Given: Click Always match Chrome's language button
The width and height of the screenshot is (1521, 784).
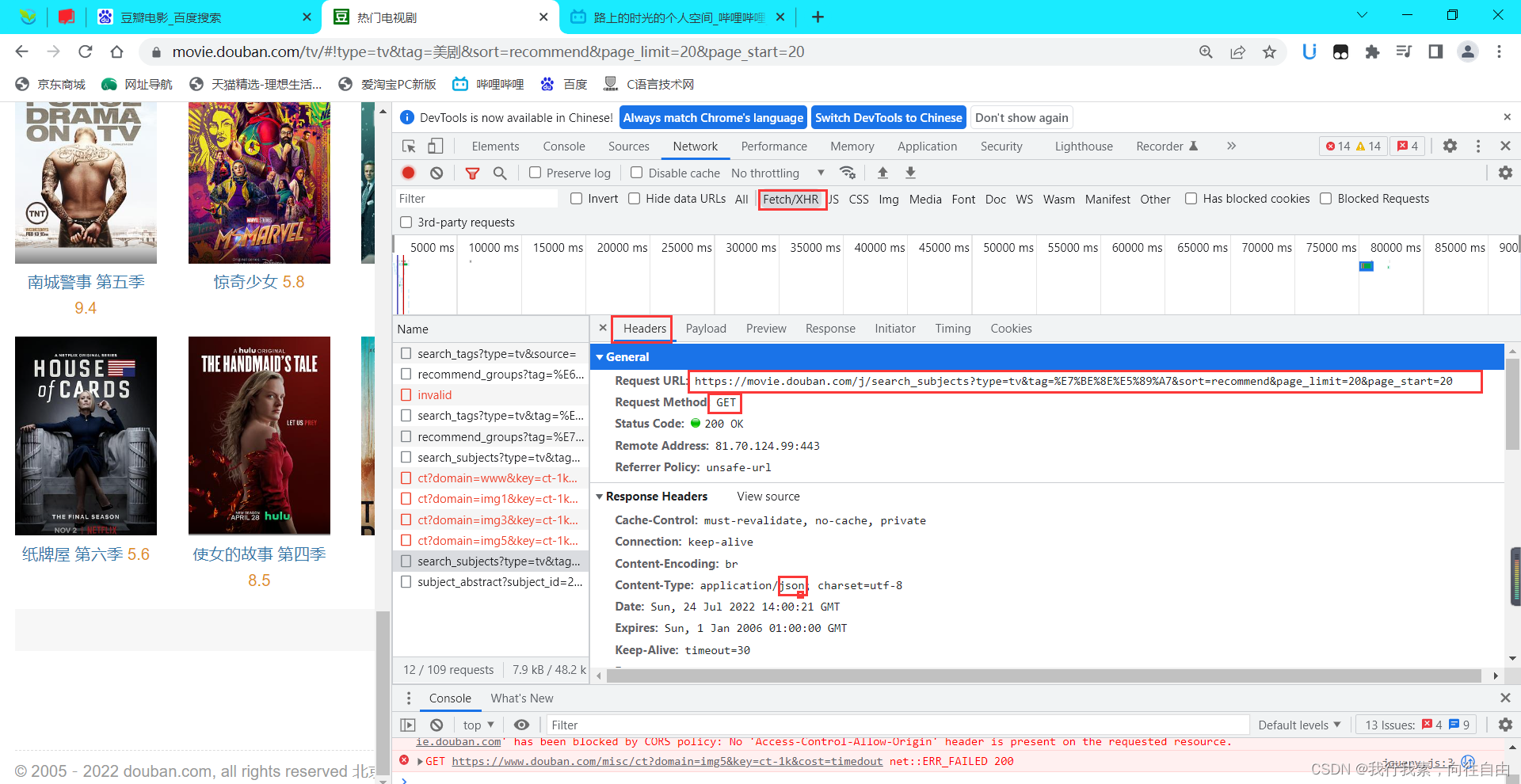Looking at the screenshot, I should point(713,117).
